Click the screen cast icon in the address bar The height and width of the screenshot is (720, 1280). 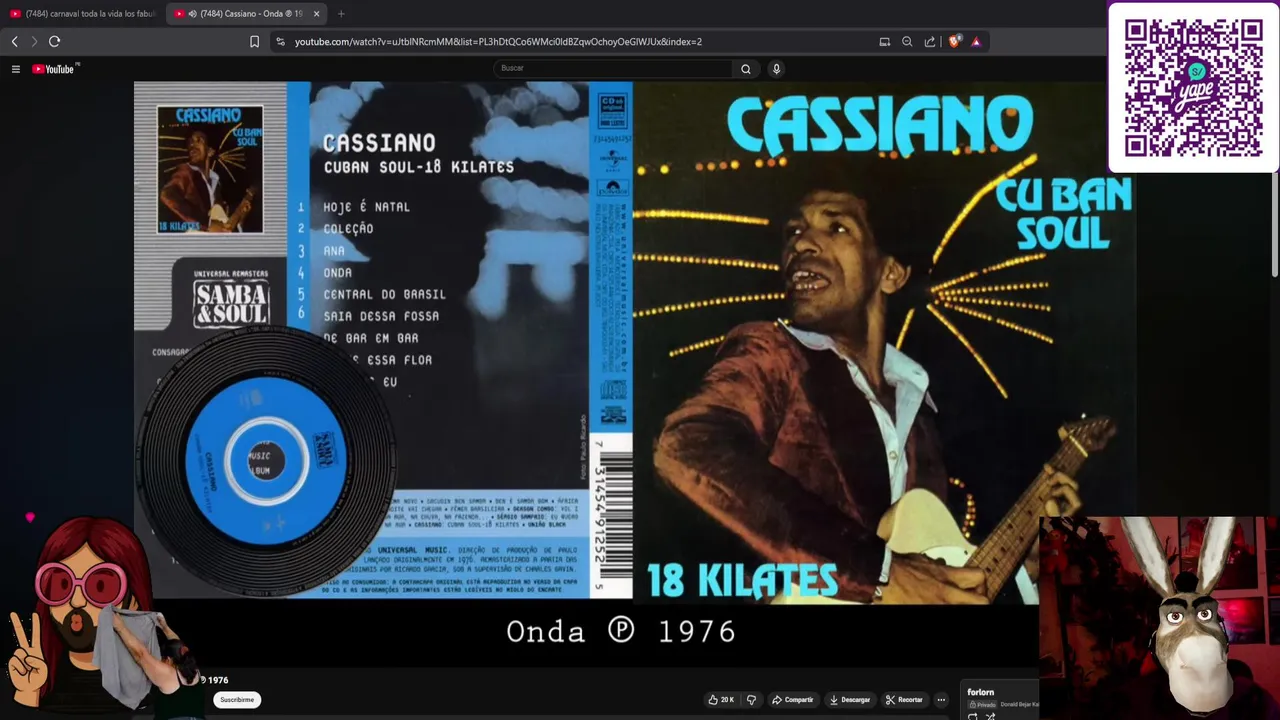point(885,41)
